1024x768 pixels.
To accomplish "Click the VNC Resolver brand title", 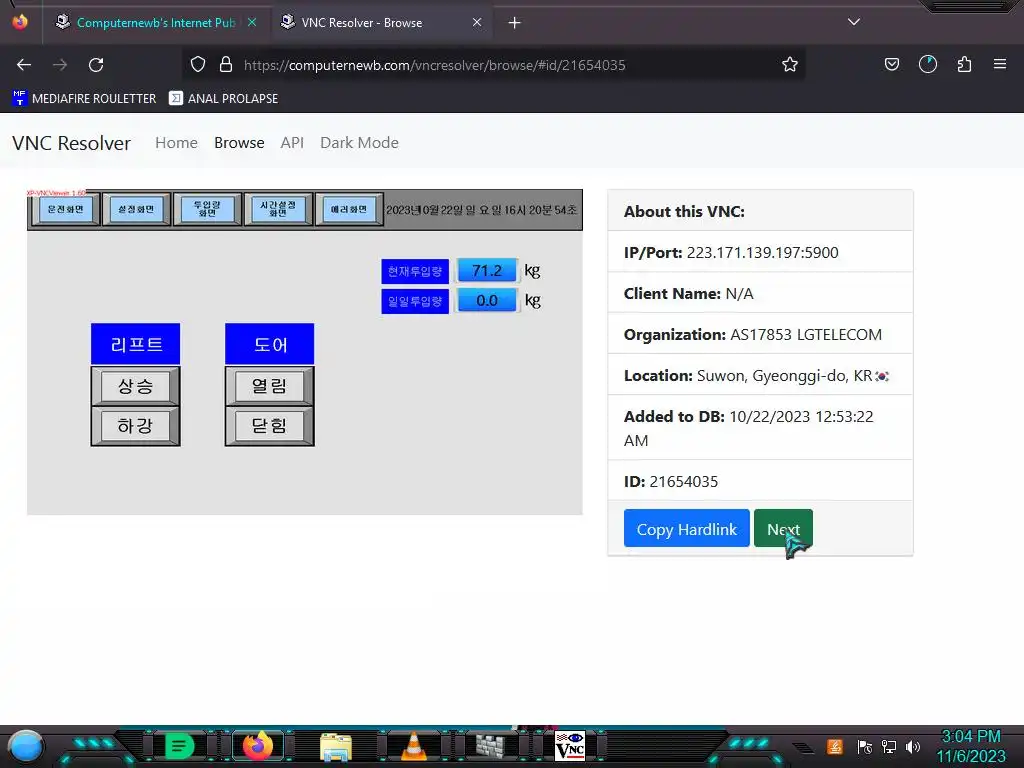I will coord(71,143).
